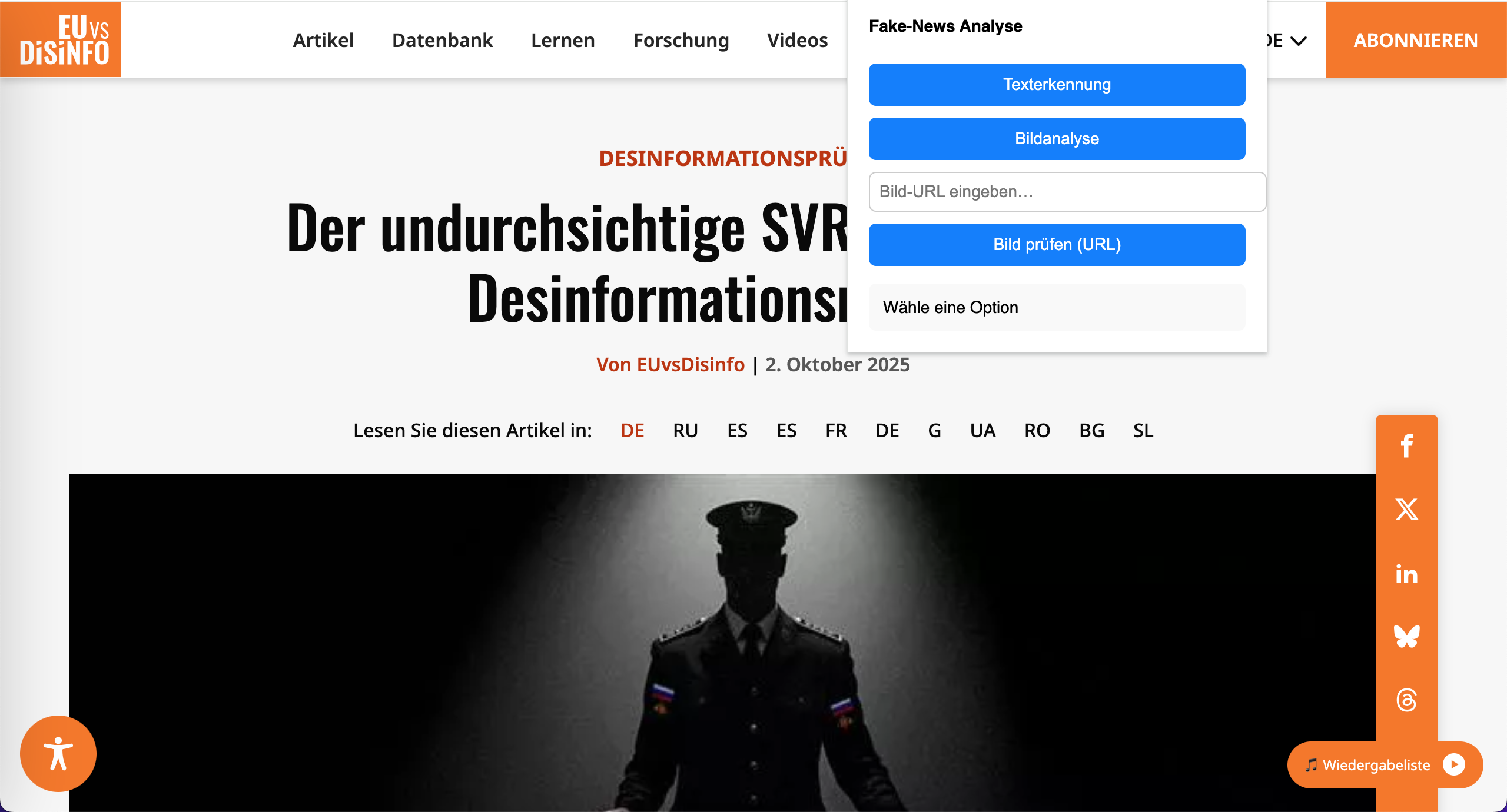Share article on Facebook
This screenshot has height=812, width=1507.
(1406, 446)
